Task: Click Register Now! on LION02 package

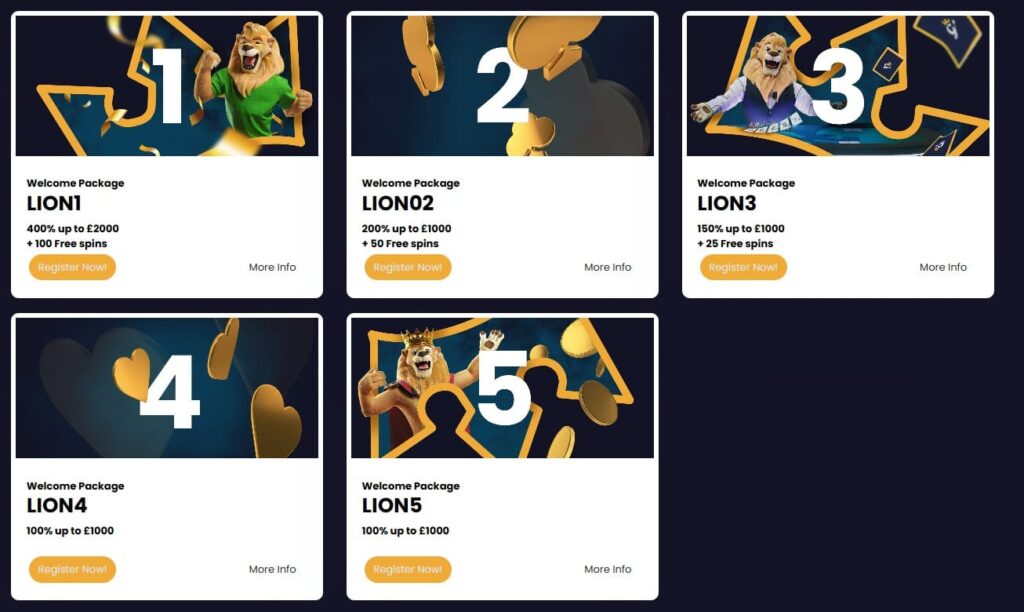Action: 408,267
